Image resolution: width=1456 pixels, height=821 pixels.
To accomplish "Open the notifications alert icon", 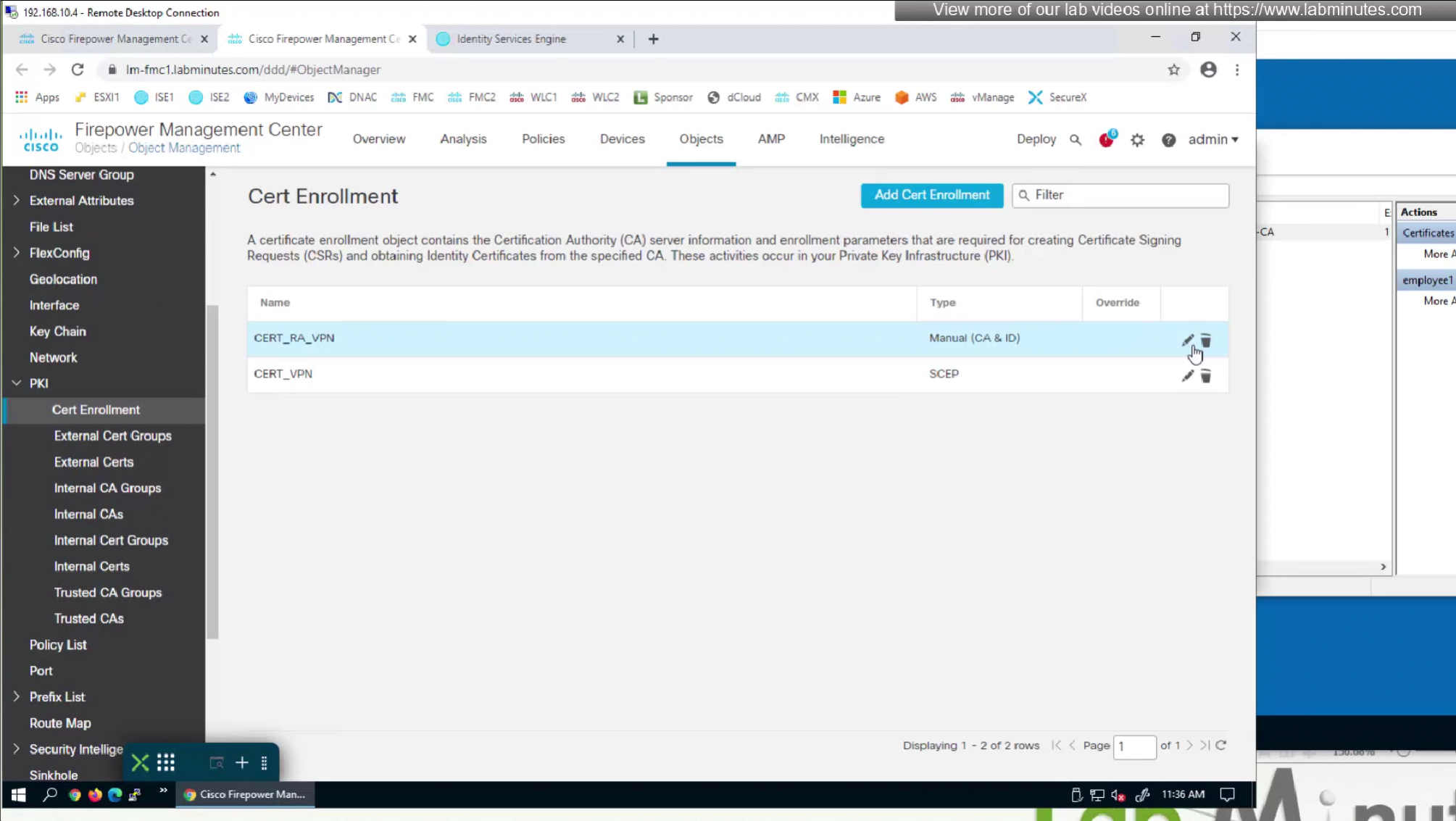I will (1106, 140).
